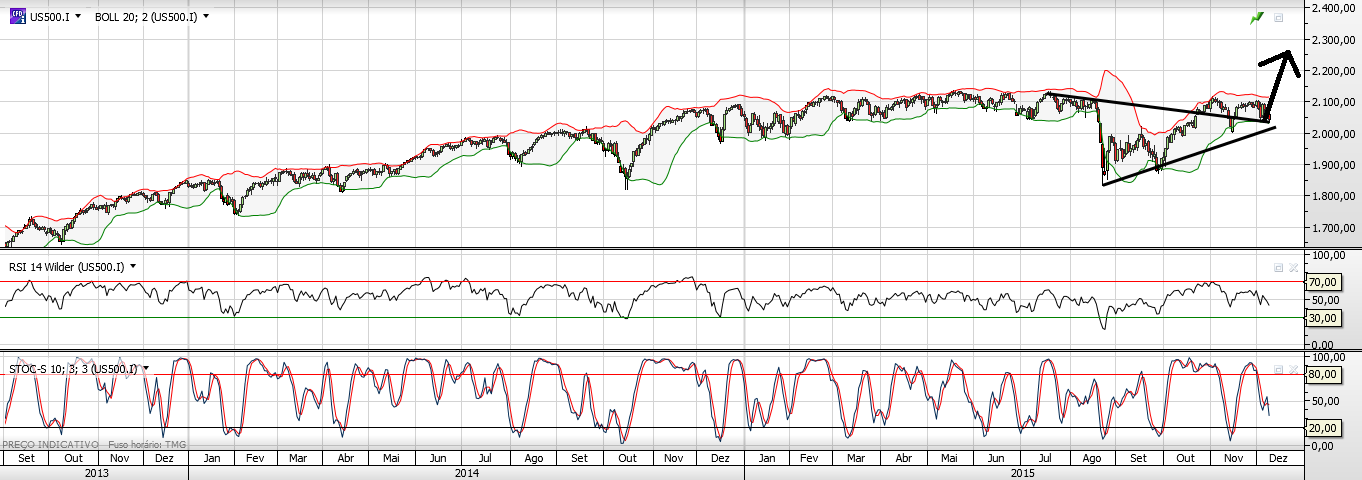Close the RSI indicator panel
Viewport: 1362px width, 480px height.
click(1292, 267)
